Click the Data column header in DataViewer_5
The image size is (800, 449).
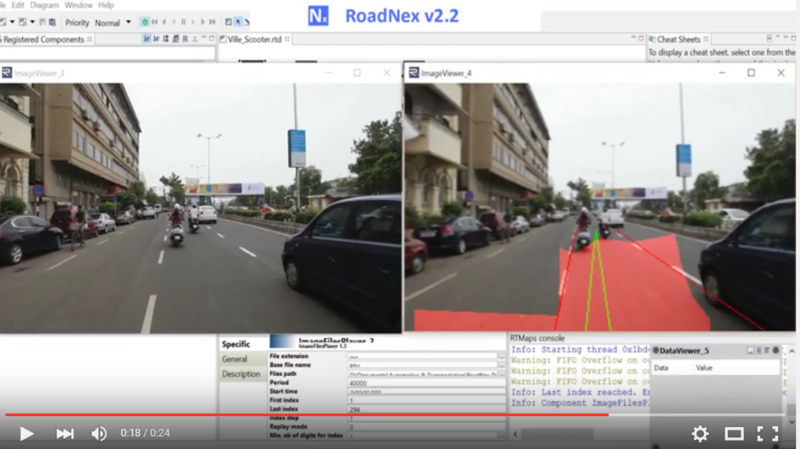click(661, 368)
